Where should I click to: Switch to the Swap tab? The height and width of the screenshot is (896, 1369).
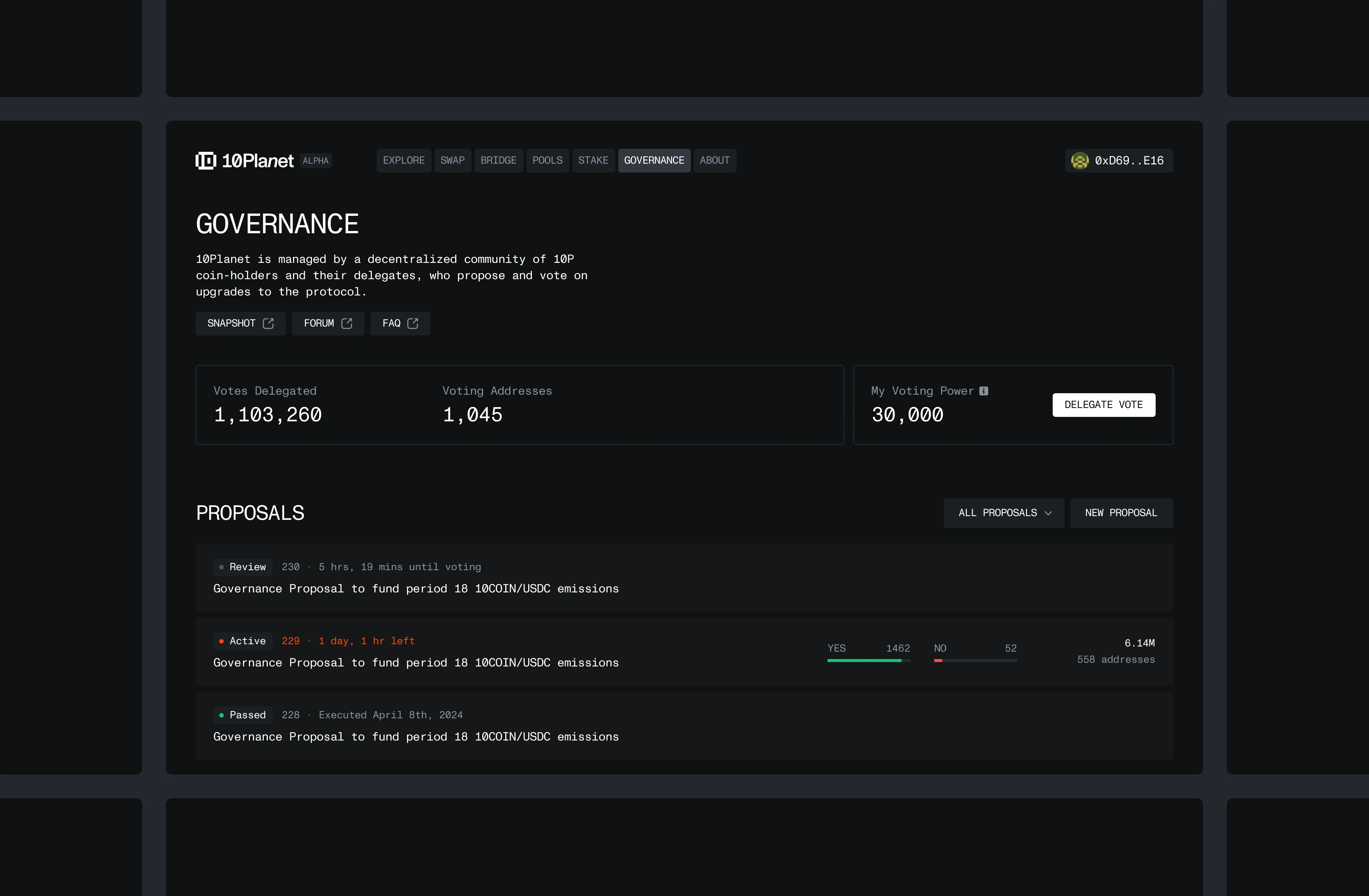click(453, 160)
